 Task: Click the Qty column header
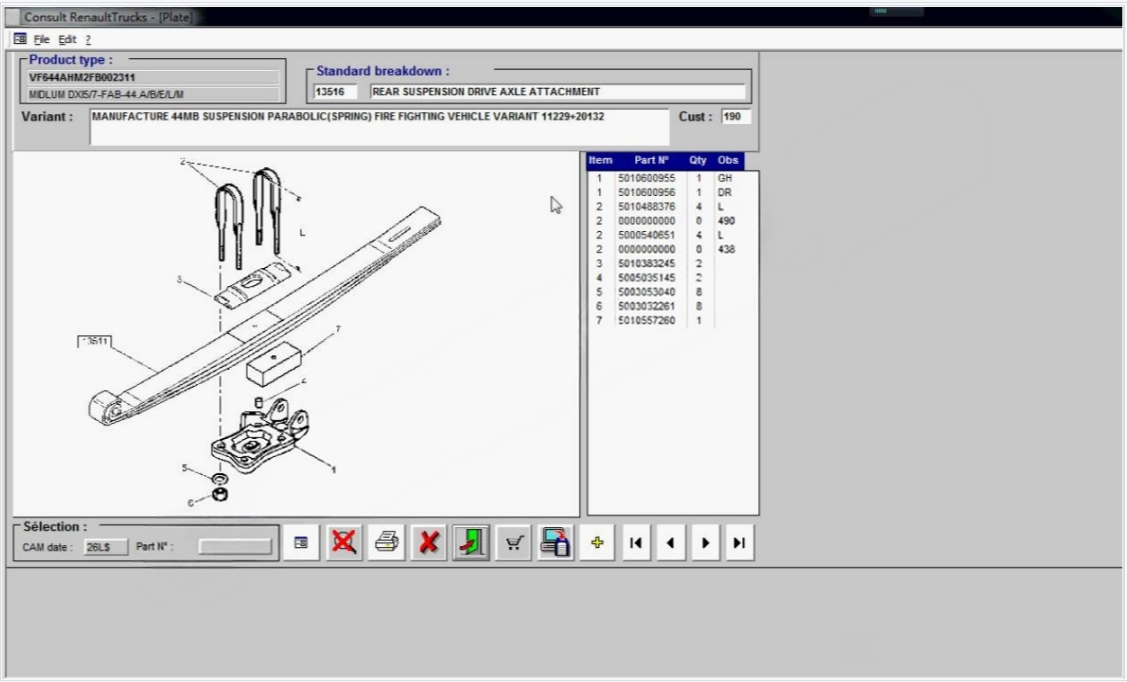pyautogui.click(x=698, y=160)
